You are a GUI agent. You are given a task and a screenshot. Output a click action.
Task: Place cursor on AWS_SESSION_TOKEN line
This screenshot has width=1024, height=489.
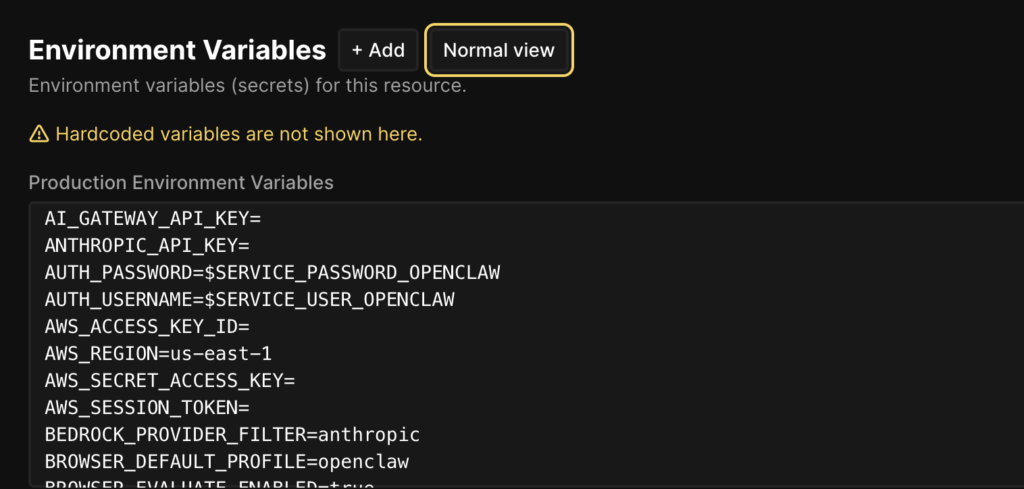146,407
